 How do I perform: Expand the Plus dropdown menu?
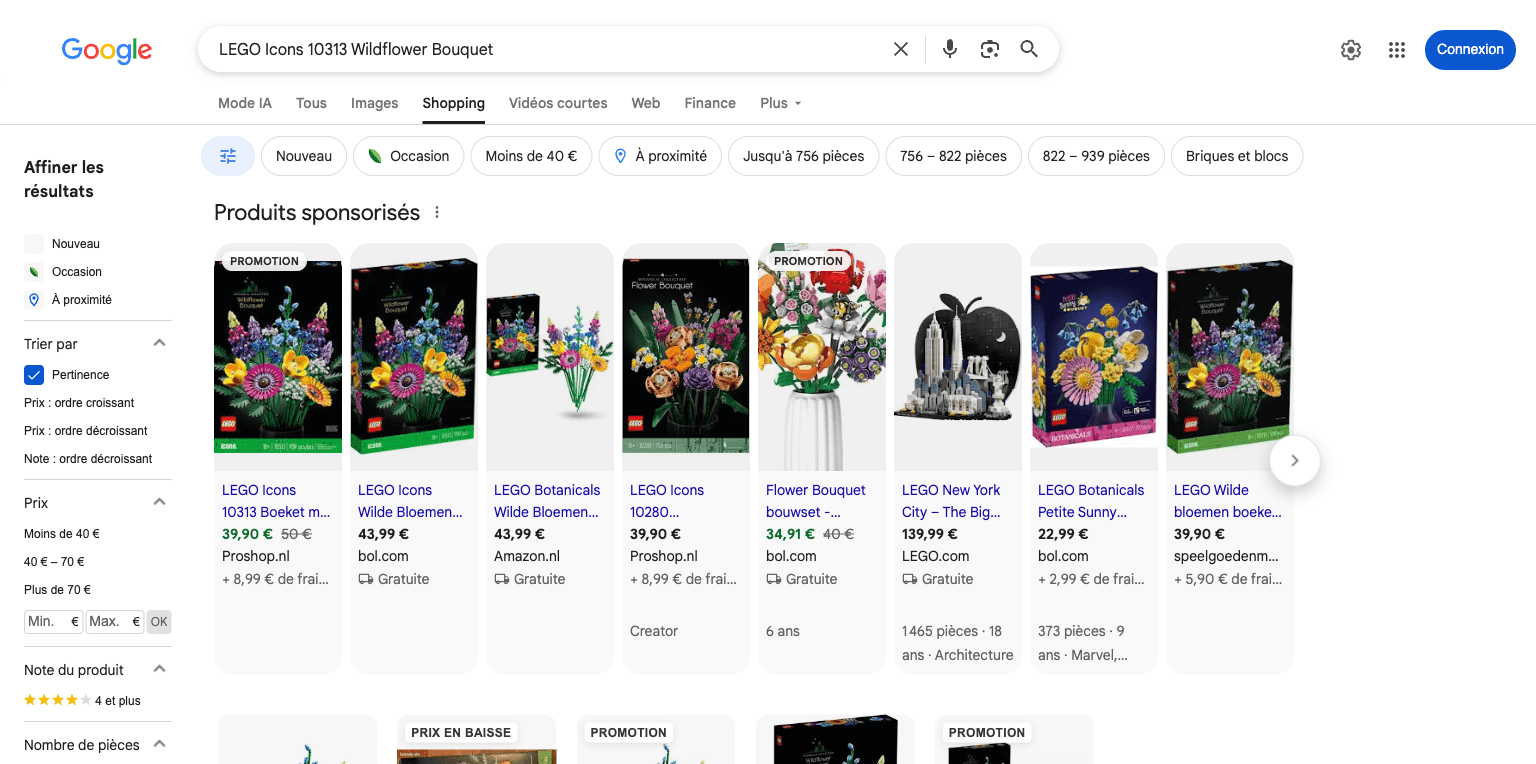pyautogui.click(x=781, y=103)
